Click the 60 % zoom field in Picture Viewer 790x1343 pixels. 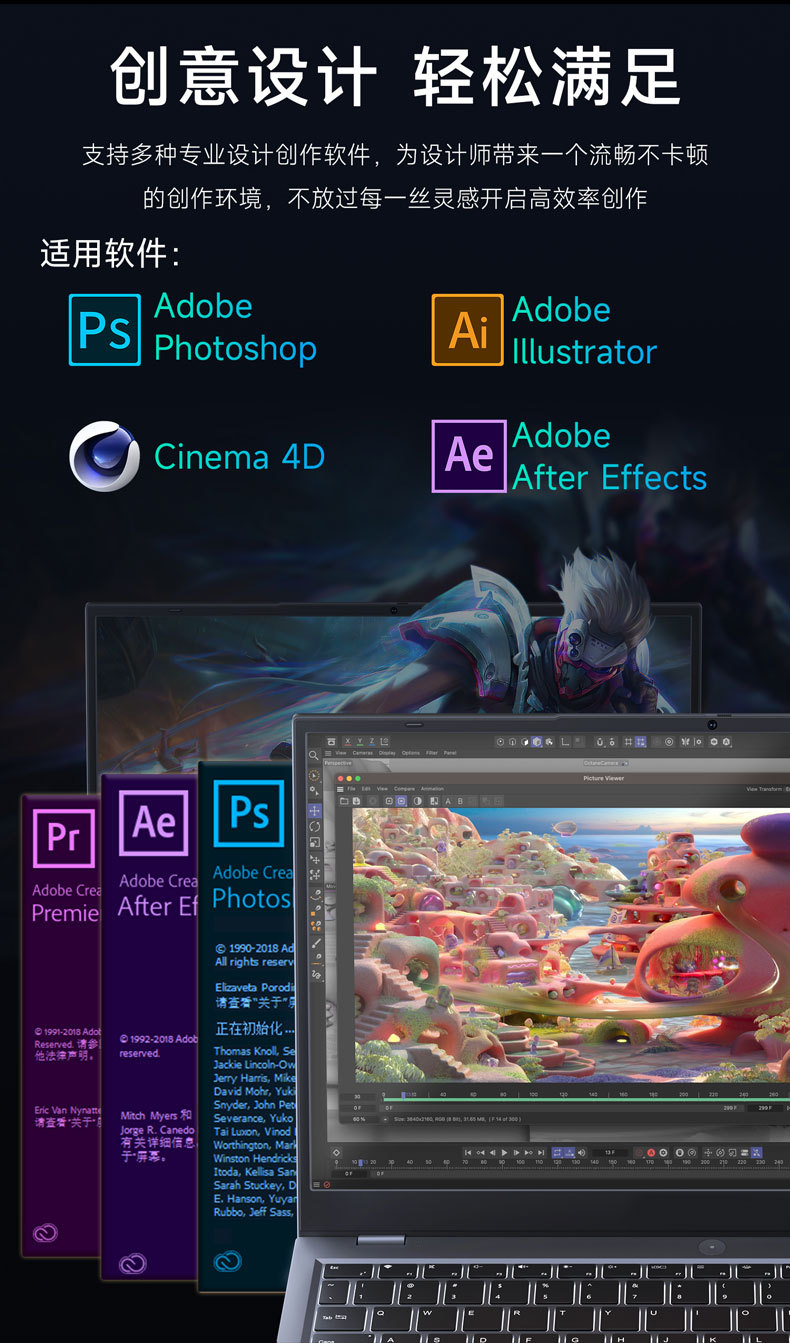(x=359, y=1118)
